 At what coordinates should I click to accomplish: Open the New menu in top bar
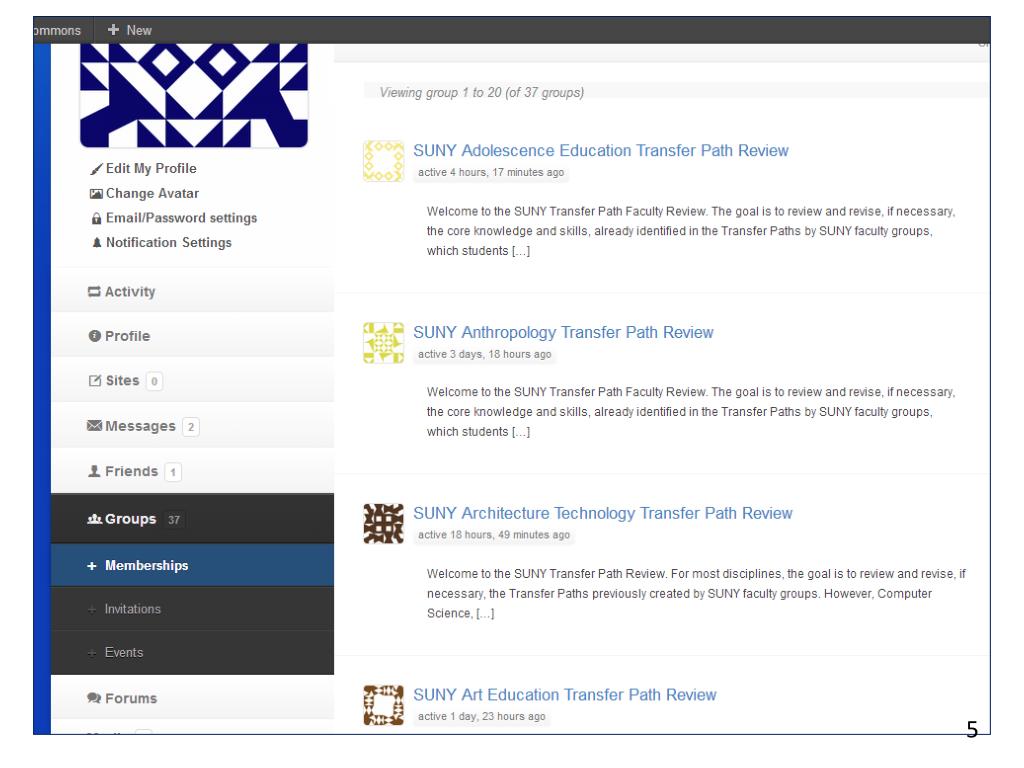click(129, 30)
